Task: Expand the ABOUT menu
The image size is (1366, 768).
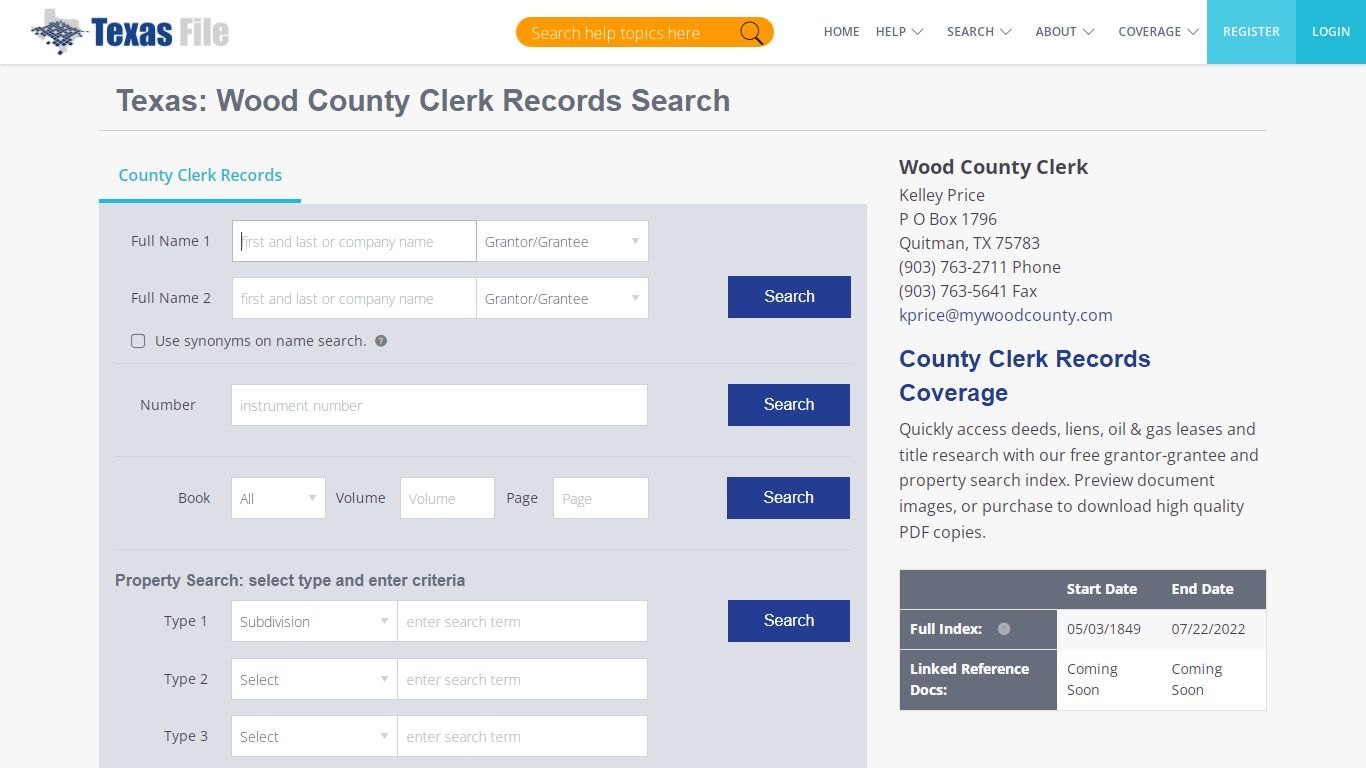Action: (1065, 32)
